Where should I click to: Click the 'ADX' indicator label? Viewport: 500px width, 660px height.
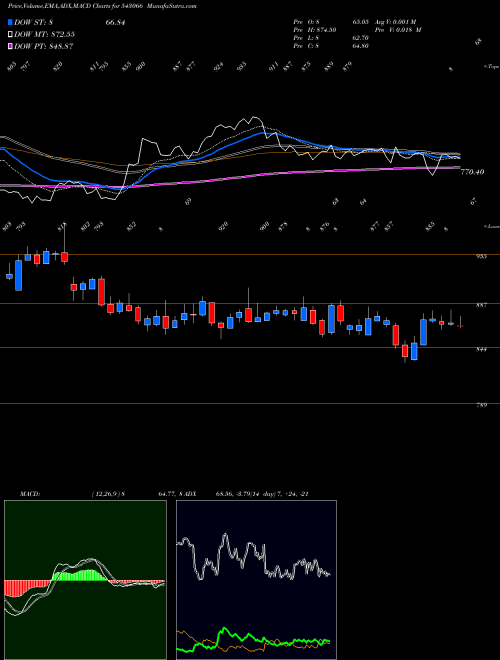click(191, 494)
